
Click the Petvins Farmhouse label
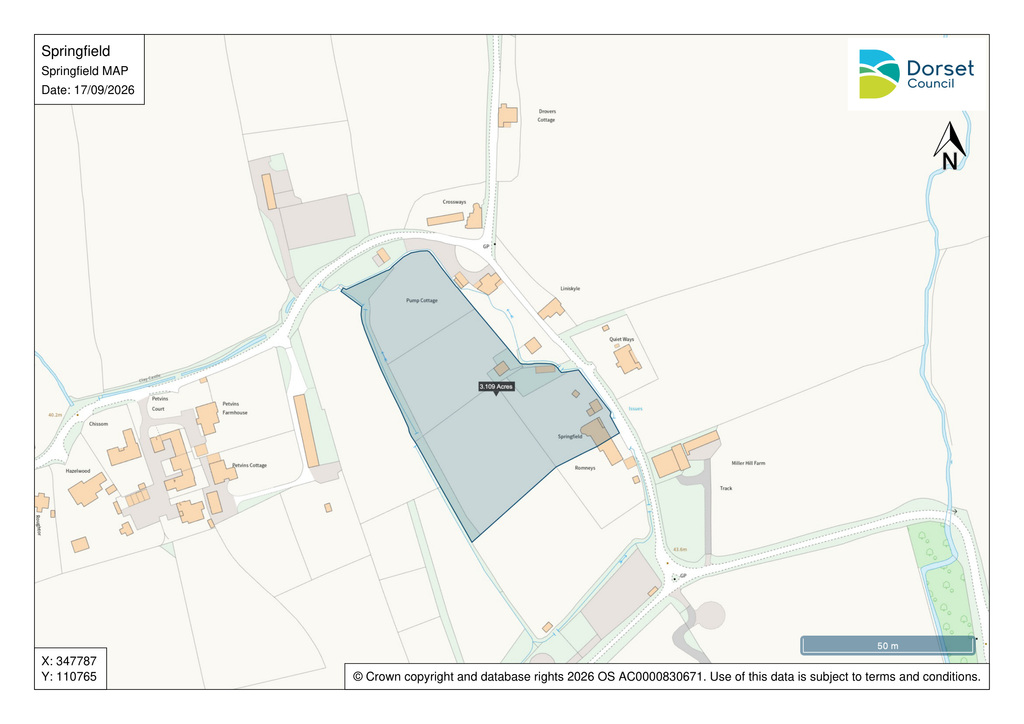234,408
